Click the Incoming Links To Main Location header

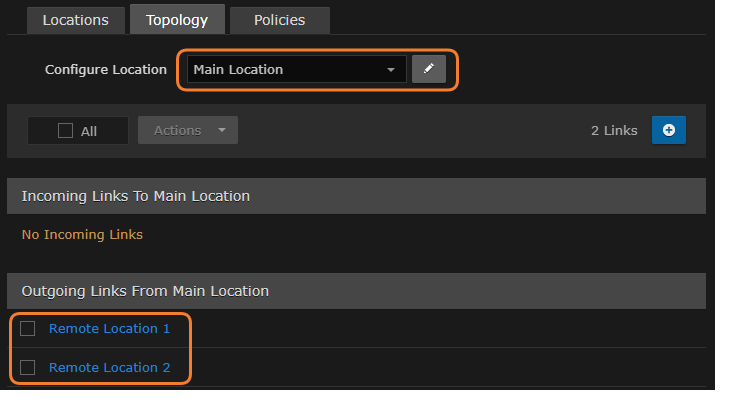pos(136,196)
